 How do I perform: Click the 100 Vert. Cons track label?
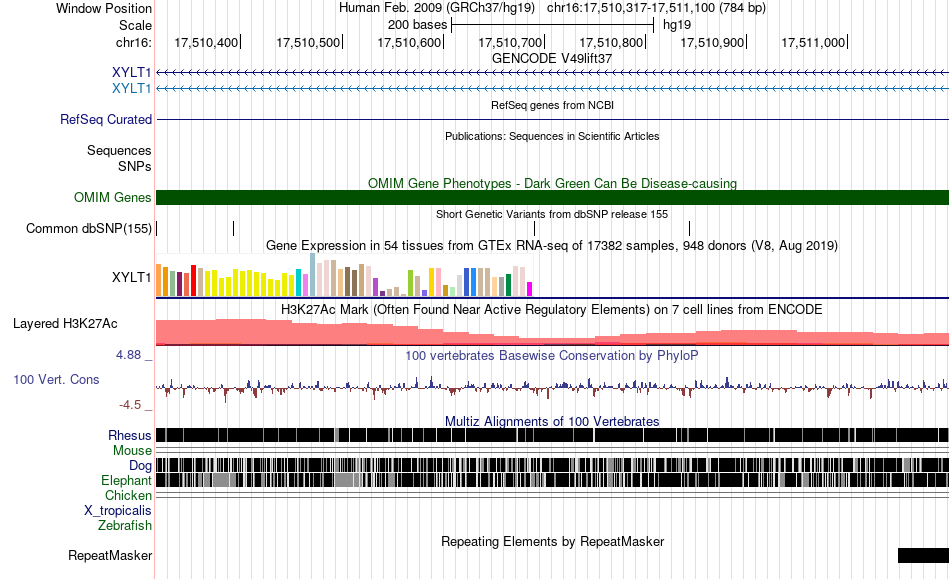(56, 380)
